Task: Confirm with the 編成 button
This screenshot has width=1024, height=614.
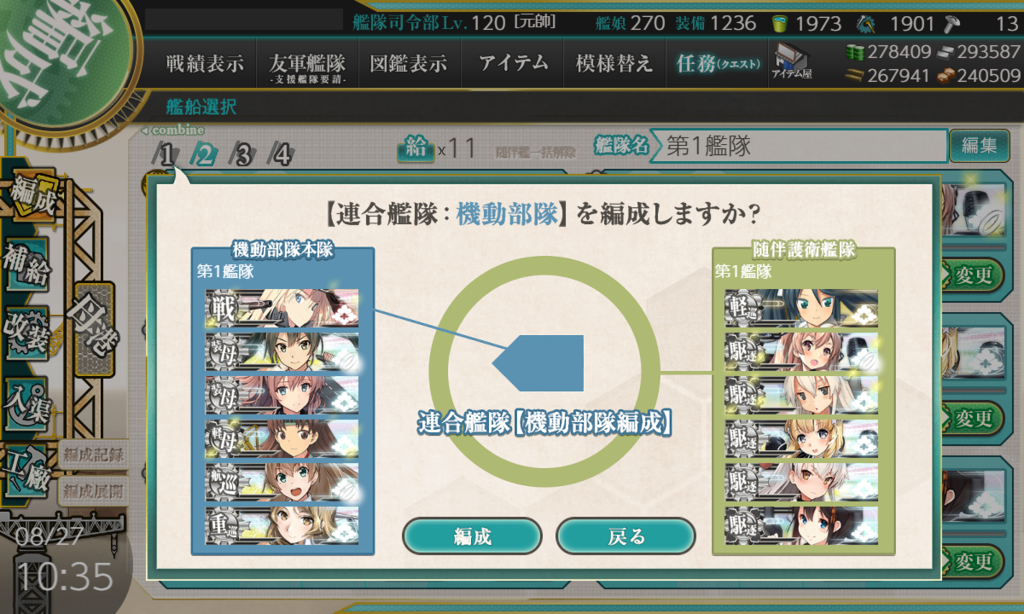Action: point(472,536)
